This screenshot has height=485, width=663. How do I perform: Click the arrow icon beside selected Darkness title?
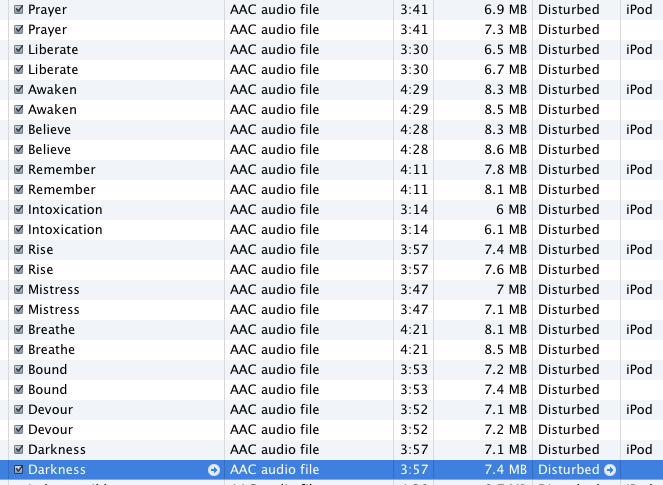tap(214, 470)
